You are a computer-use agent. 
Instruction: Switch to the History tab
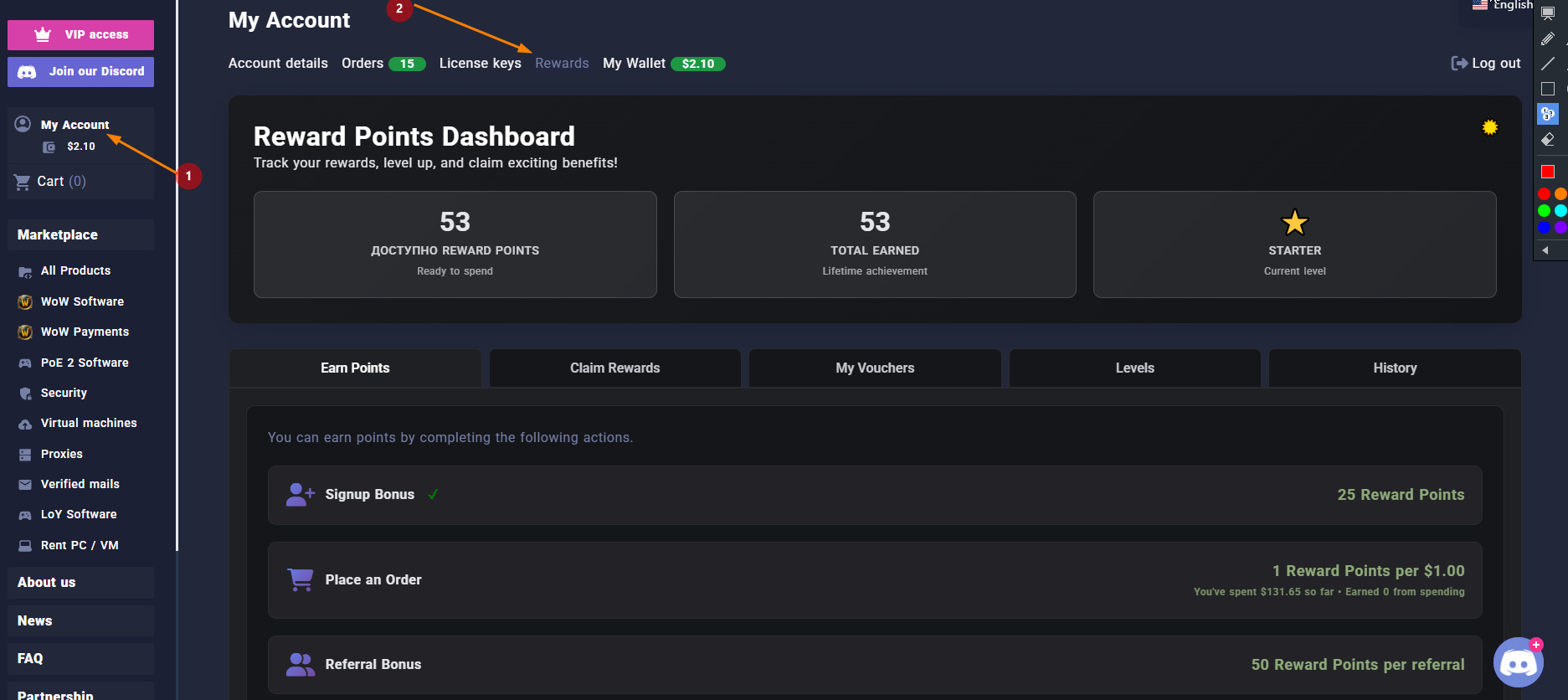pos(1395,368)
